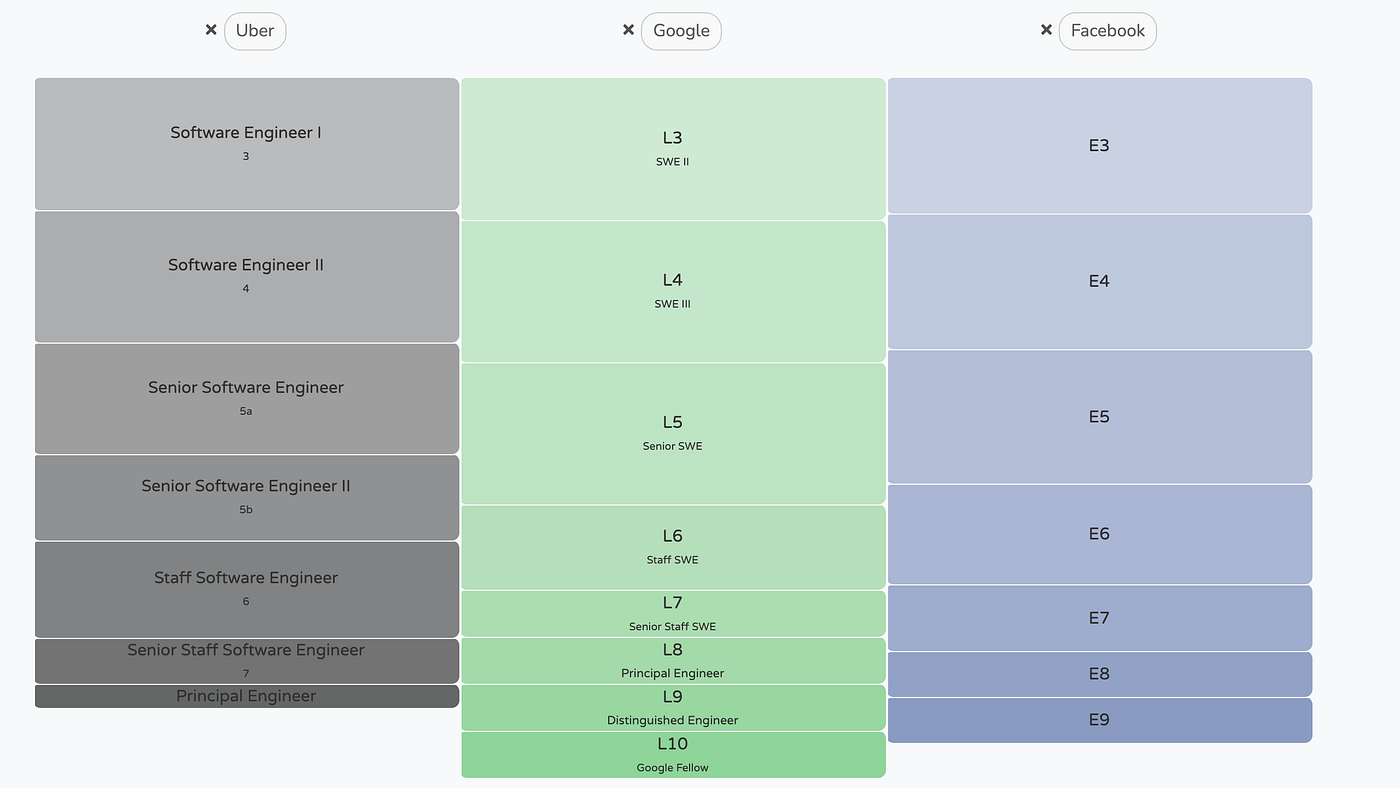Click the Uber company tag
The image size is (1400, 788).
[255, 31]
